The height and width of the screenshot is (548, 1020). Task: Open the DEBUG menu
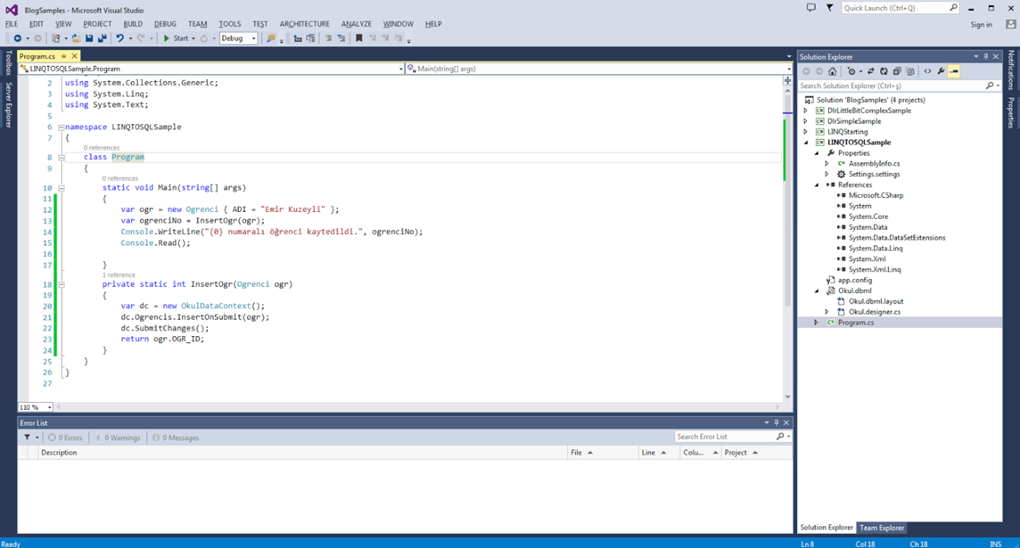[165, 24]
